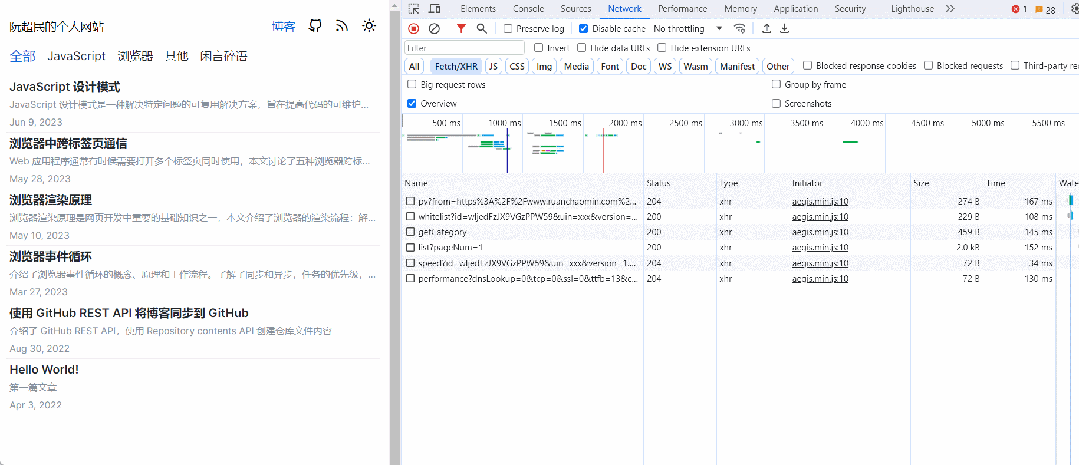Switch to the Elements tab

pos(478,9)
